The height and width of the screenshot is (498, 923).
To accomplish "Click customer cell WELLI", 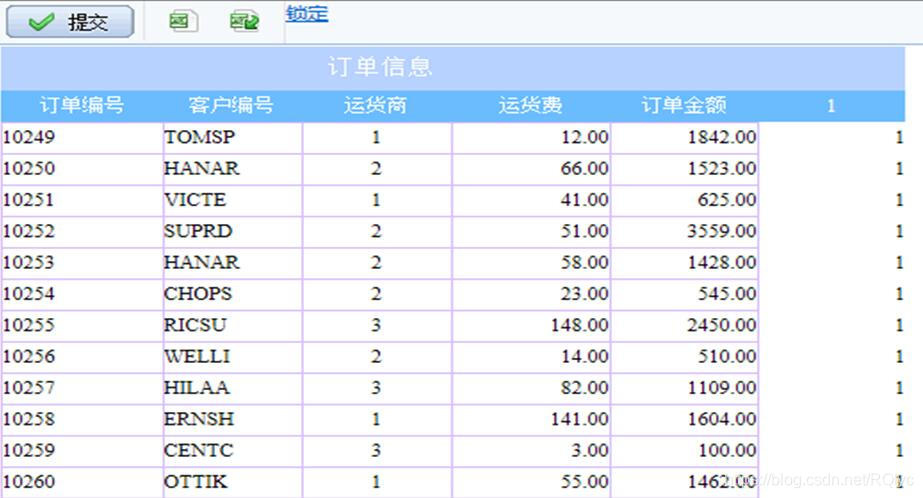I will (x=233, y=357).
